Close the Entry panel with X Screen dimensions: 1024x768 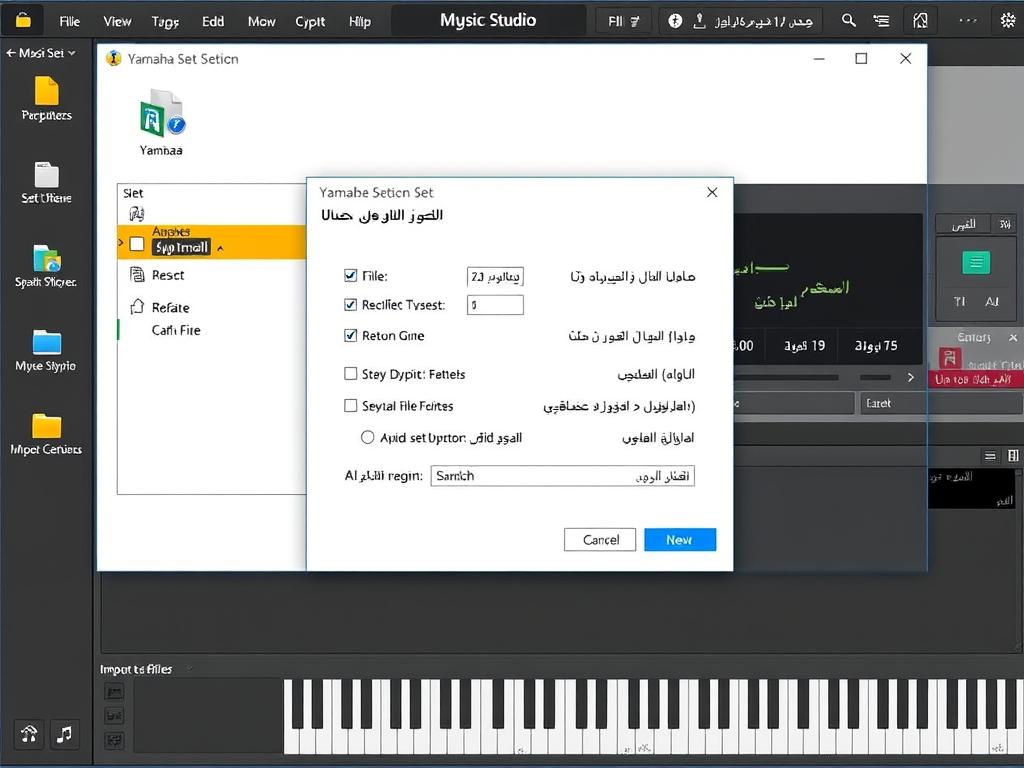1013,338
